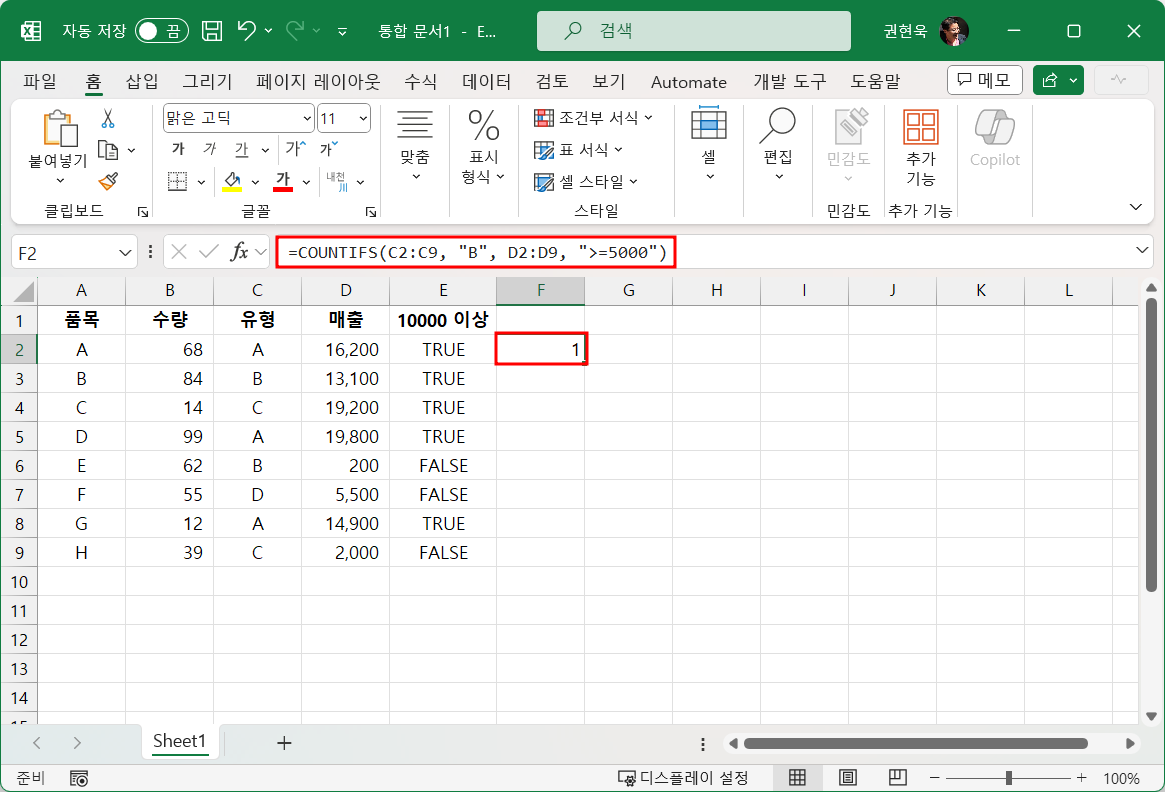
Task: Select the Sheet1 tab
Action: pyautogui.click(x=179, y=741)
